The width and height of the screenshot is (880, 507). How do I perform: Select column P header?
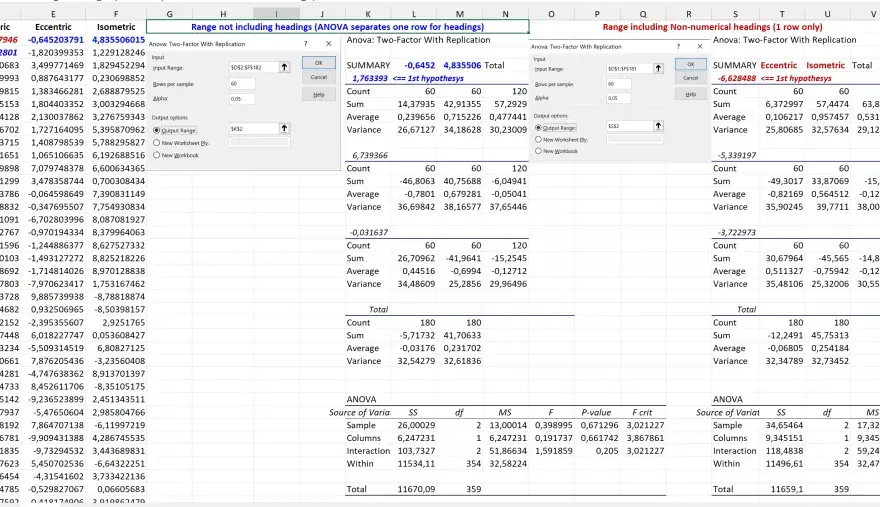pyautogui.click(x=597, y=14)
